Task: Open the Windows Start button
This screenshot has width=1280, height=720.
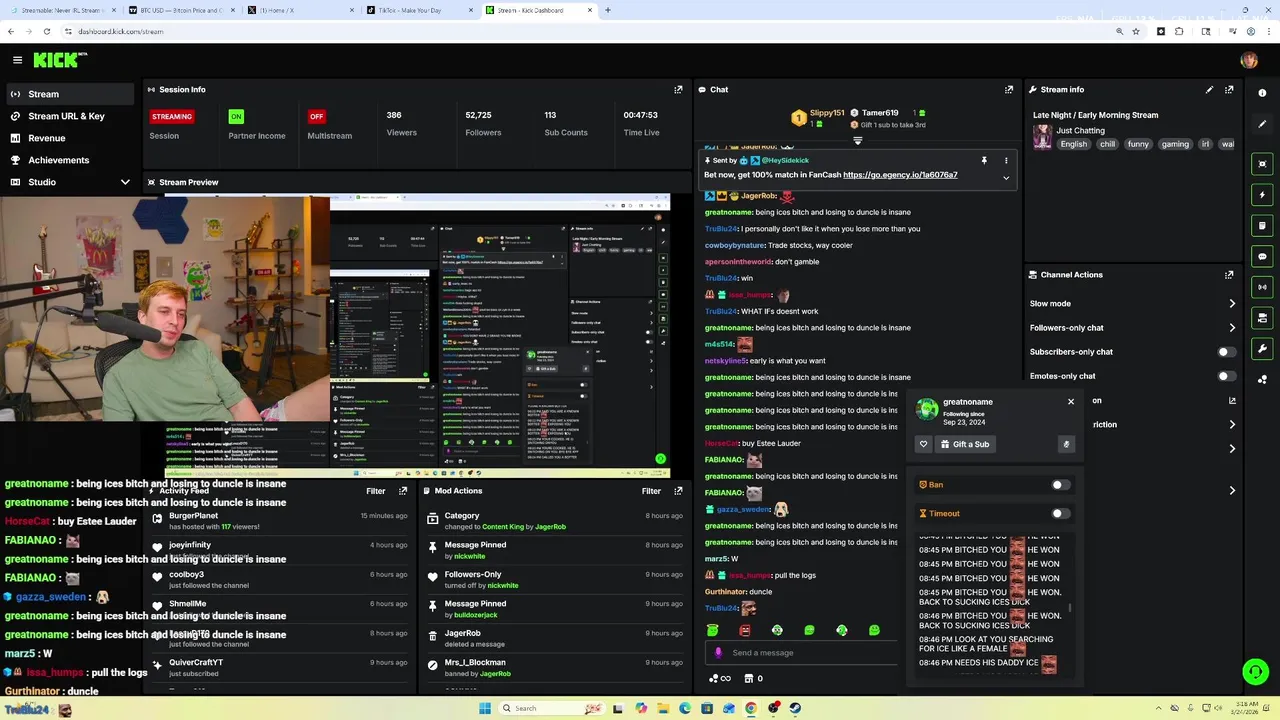Action: point(485,708)
